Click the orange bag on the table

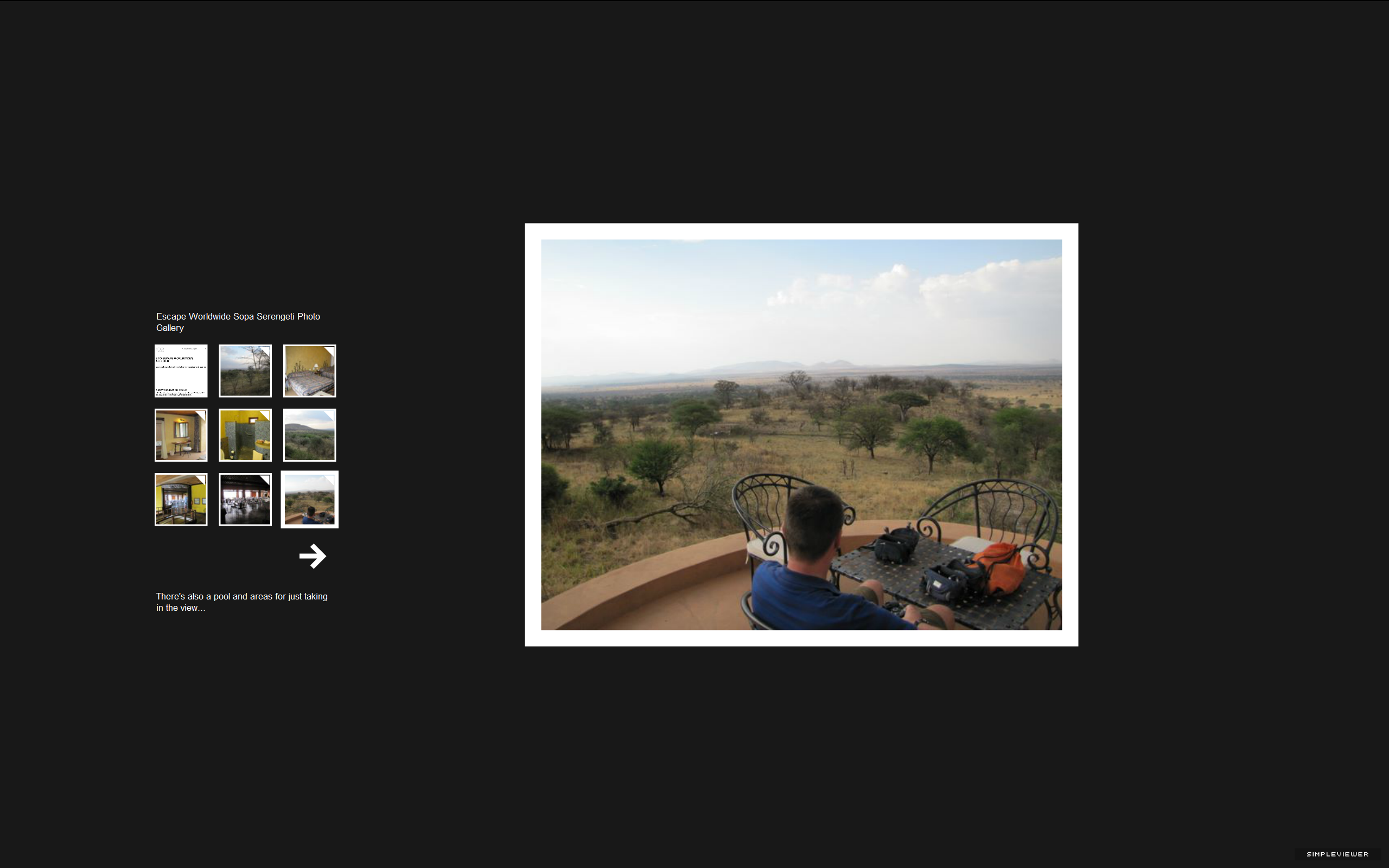point(998,568)
